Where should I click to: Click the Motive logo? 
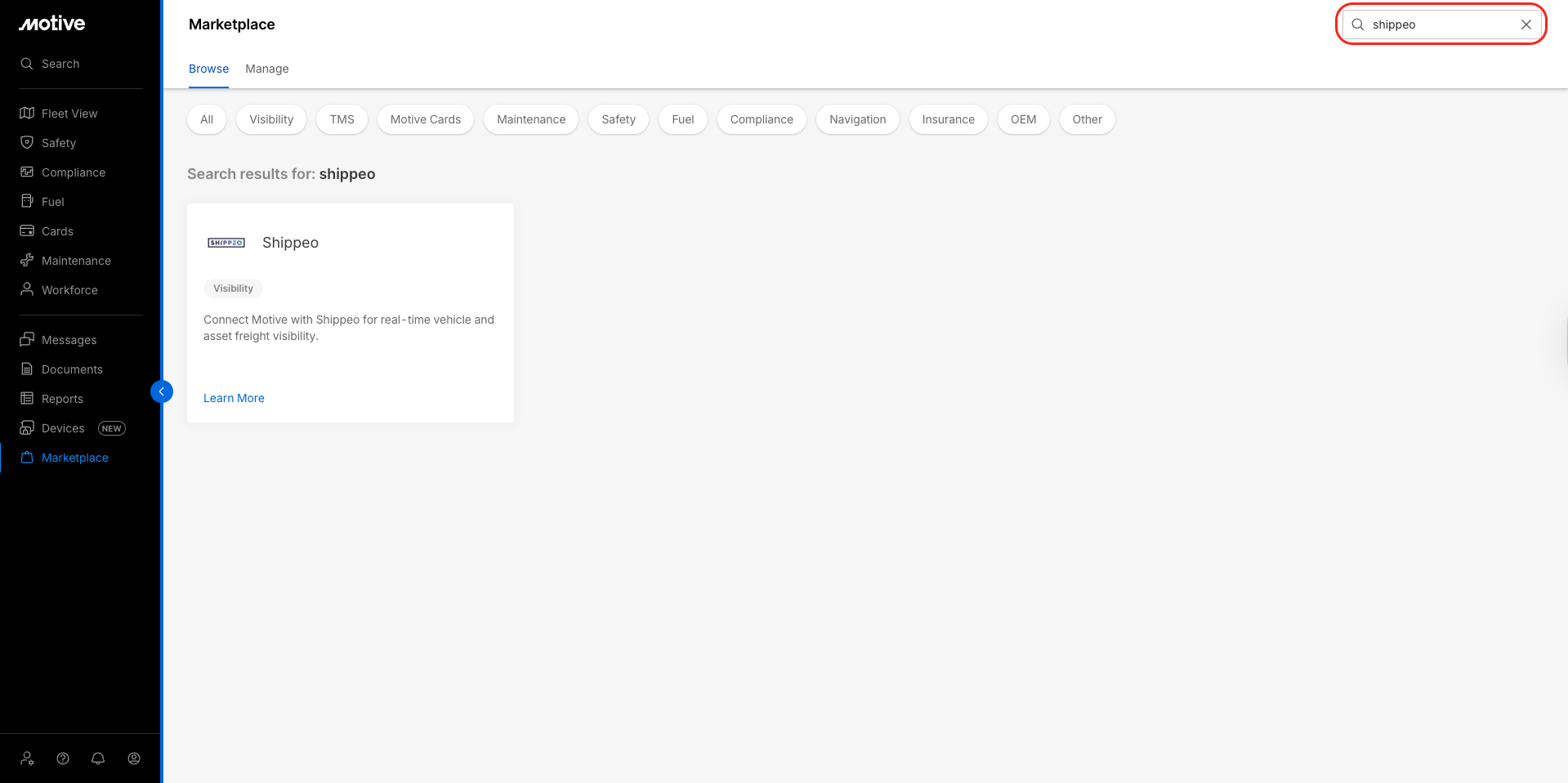(x=52, y=24)
